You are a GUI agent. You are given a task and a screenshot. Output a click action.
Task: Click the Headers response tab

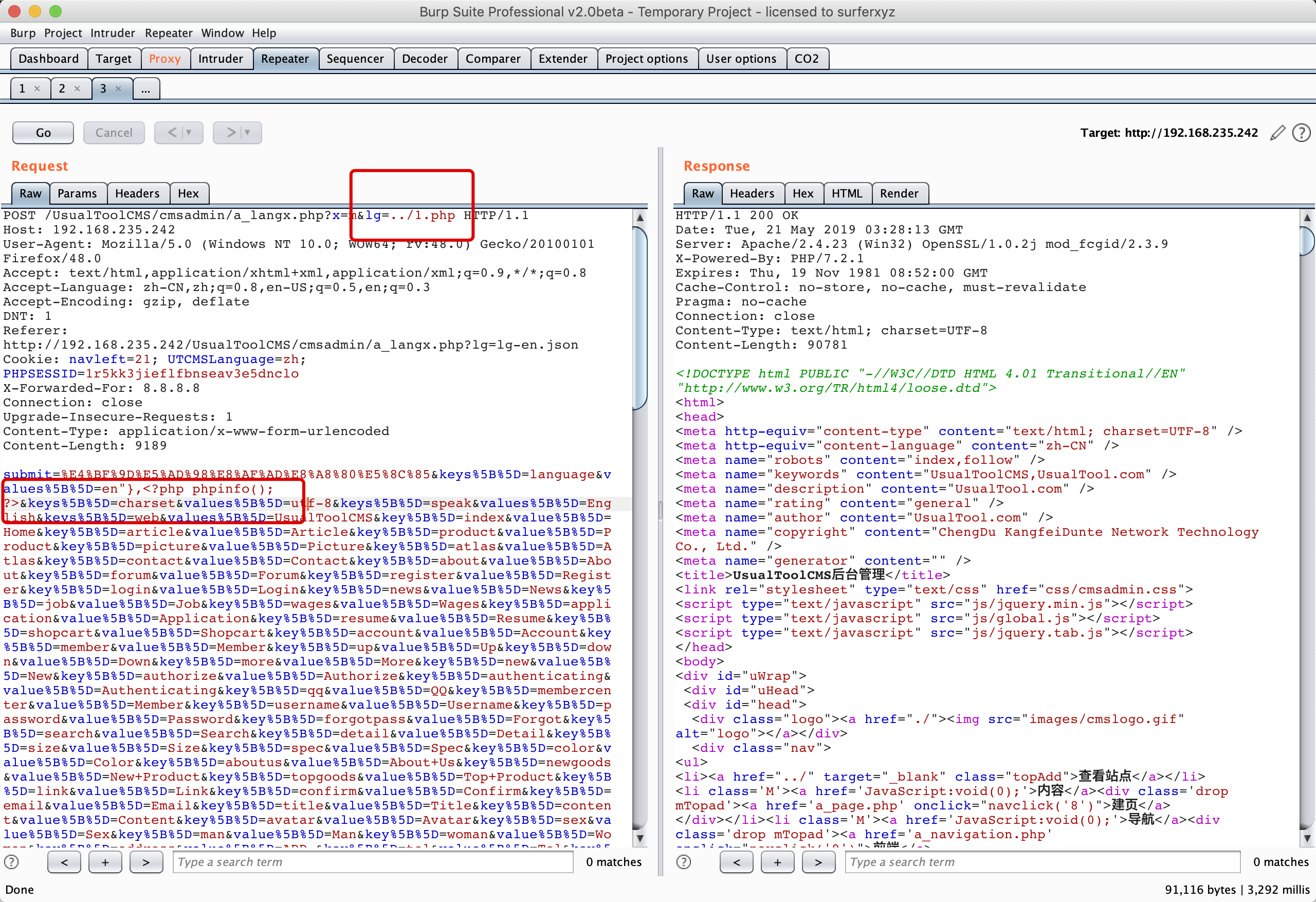point(751,192)
